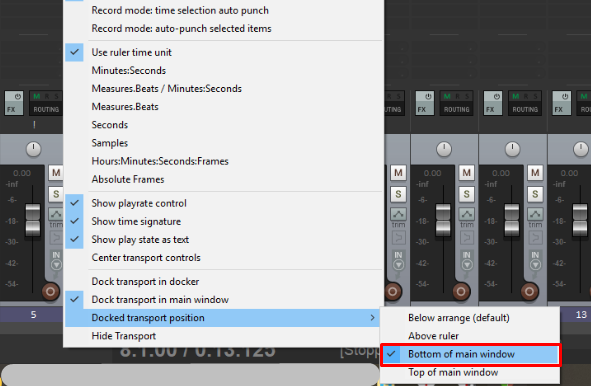The image size is (591, 386).
Task: Bypass FX on strip just left of track 13
Action: 496,97
